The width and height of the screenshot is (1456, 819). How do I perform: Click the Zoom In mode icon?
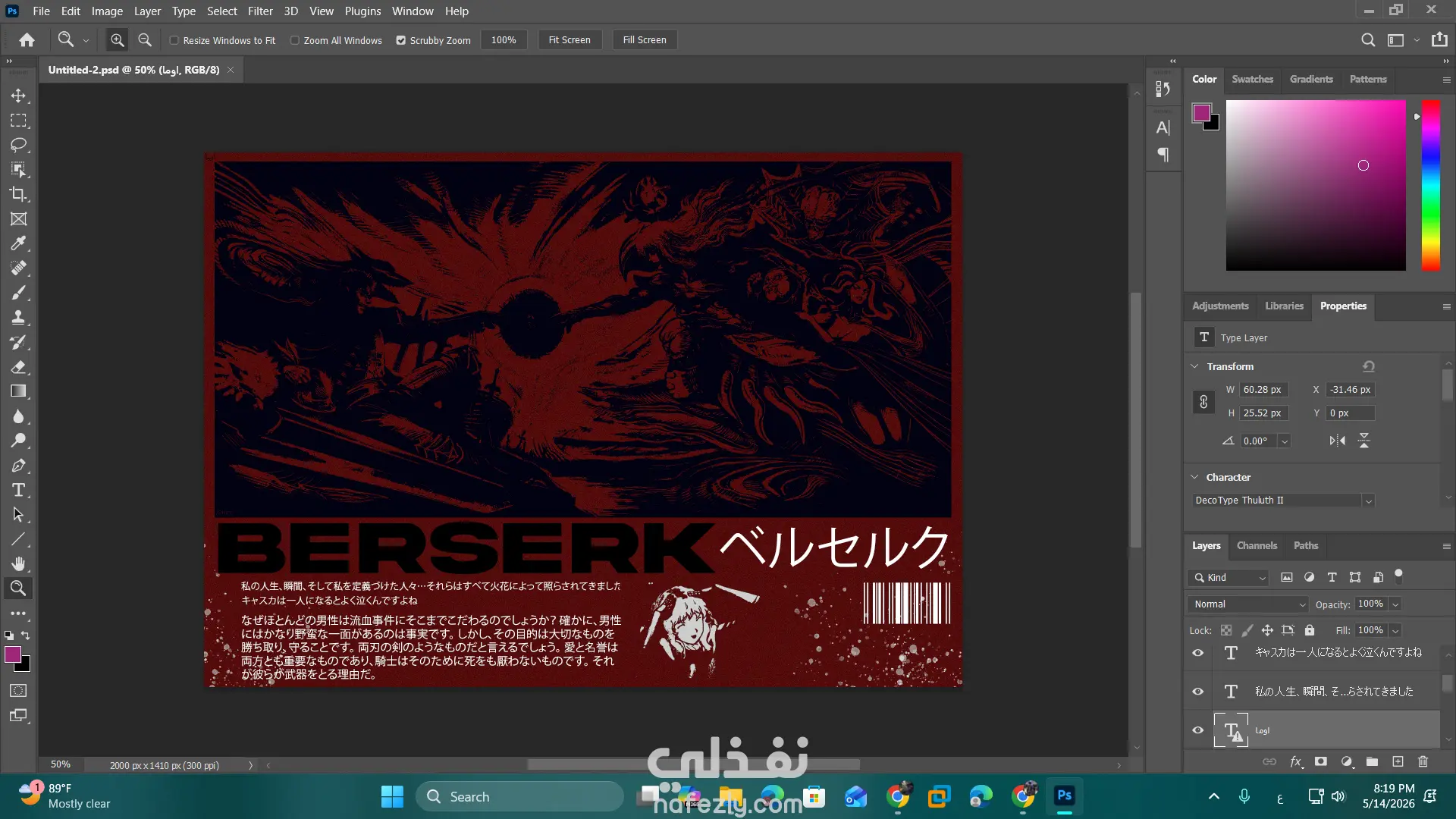pyautogui.click(x=117, y=40)
